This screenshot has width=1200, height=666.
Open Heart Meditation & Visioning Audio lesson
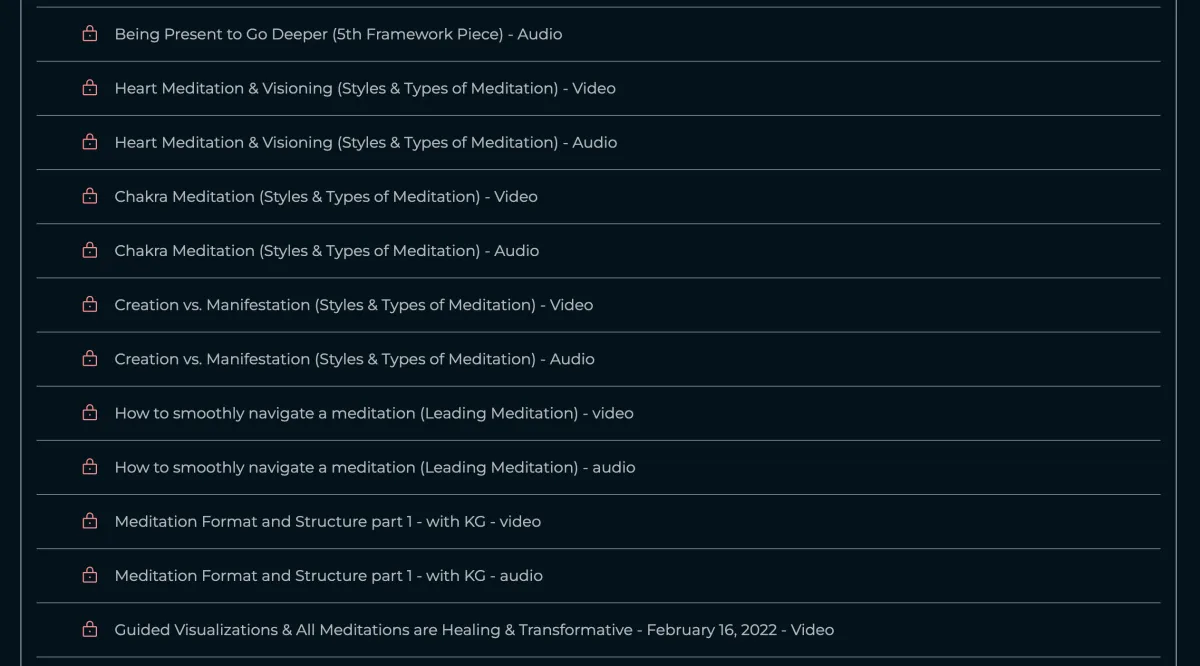(365, 142)
